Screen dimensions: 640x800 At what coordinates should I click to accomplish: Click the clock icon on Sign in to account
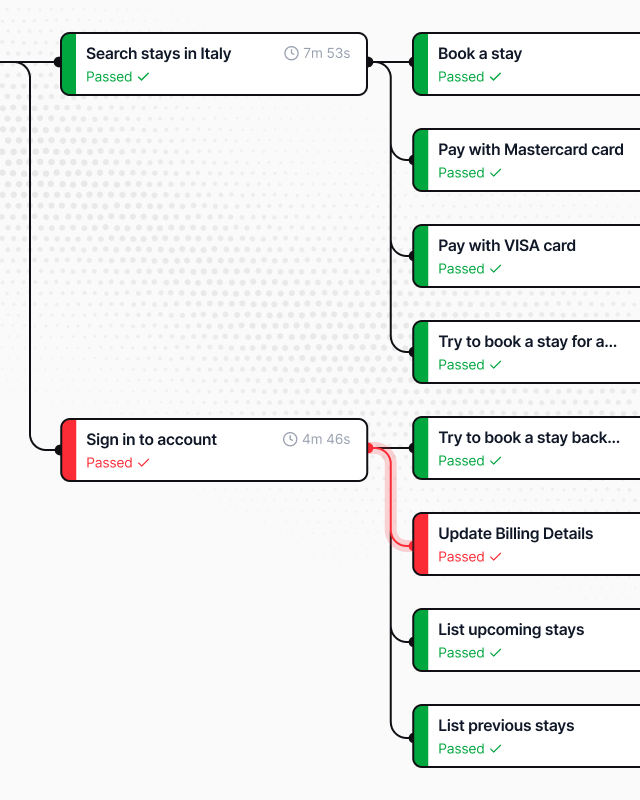point(290,439)
